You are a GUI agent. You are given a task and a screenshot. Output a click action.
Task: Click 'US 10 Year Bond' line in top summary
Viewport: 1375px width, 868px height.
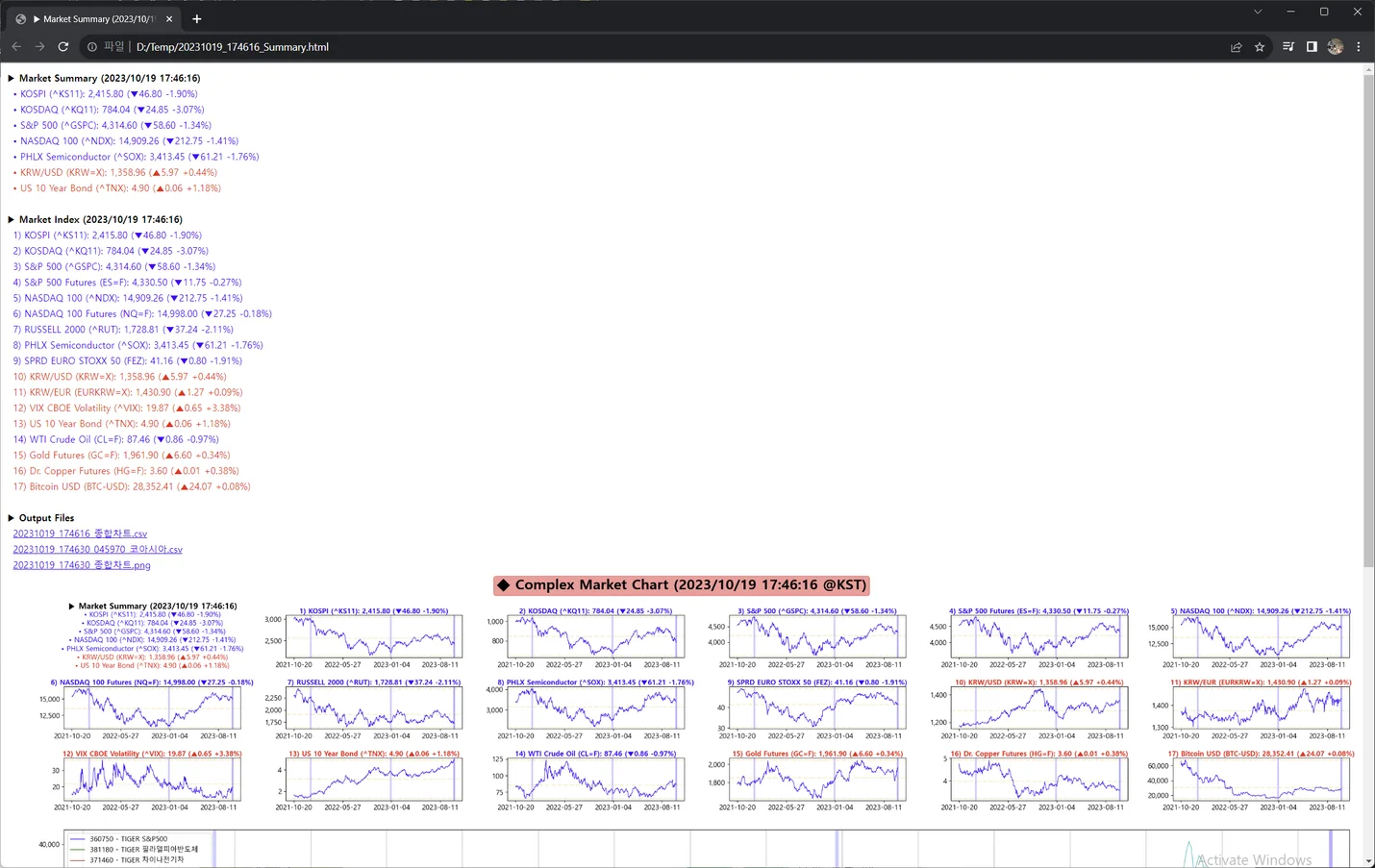116,188
